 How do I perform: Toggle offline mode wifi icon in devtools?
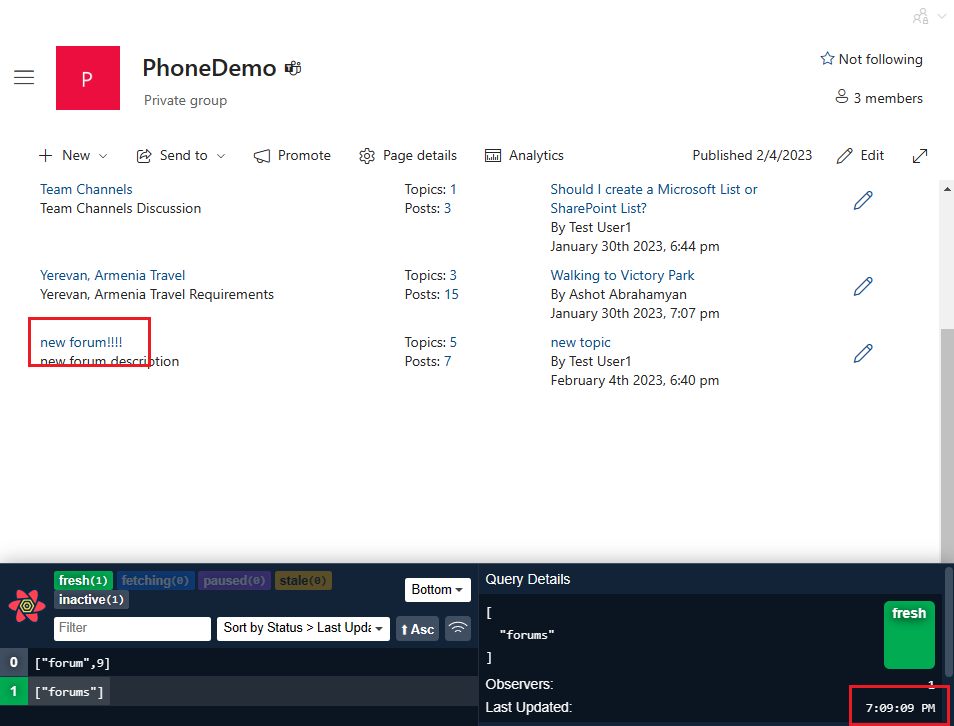458,628
